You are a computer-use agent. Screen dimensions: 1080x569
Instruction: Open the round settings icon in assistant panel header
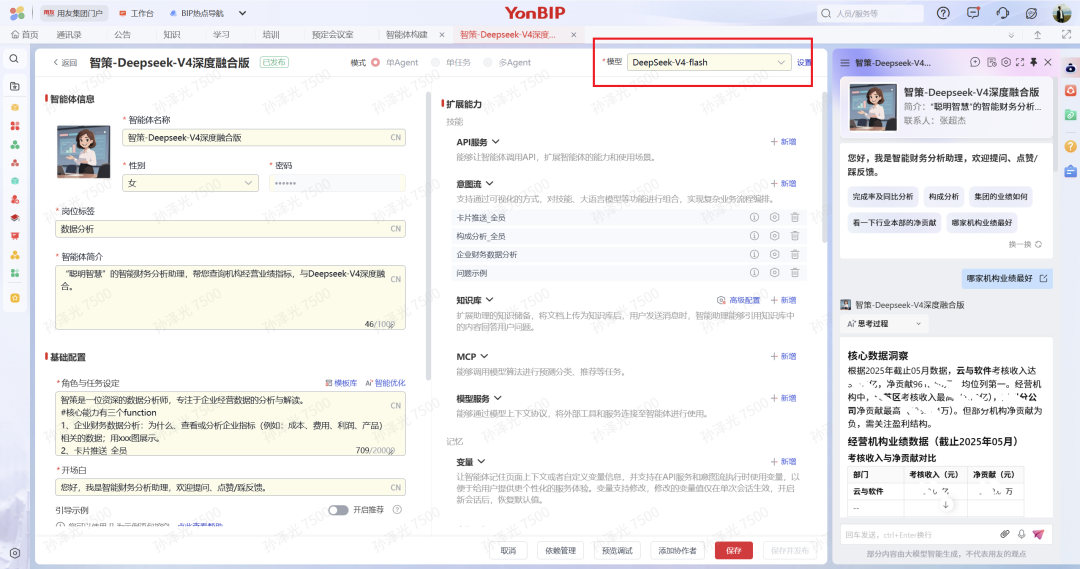(1006, 62)
